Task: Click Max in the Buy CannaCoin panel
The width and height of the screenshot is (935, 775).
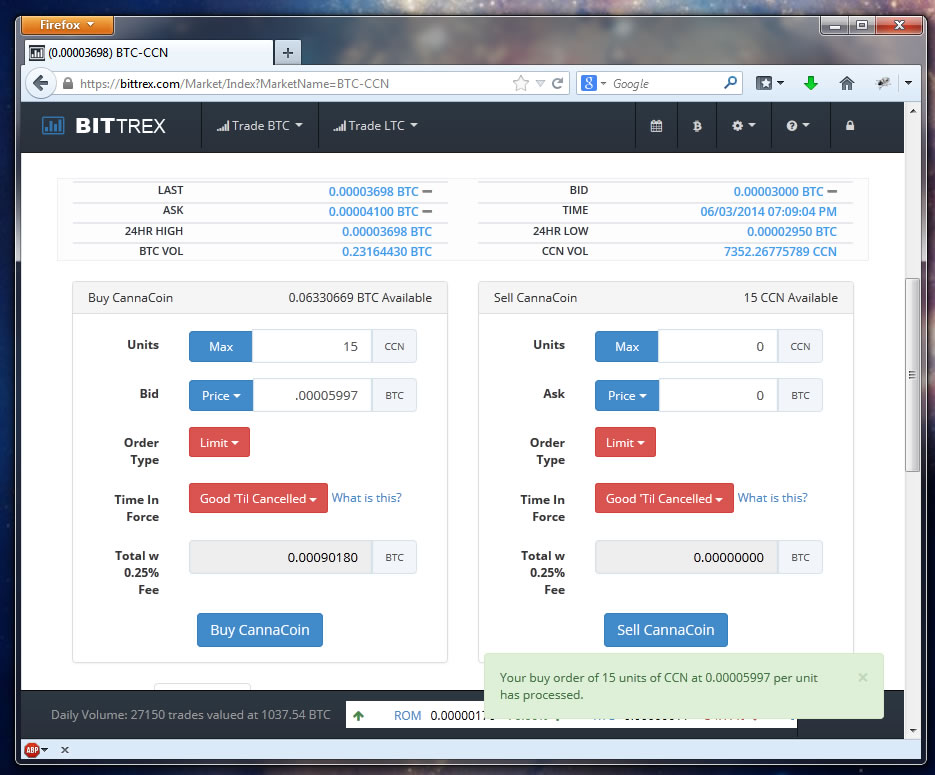Action: point(221,346)
